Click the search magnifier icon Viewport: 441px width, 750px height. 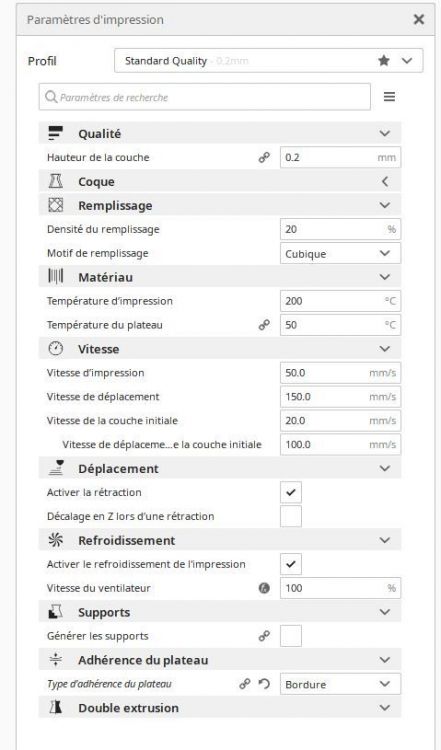tap(51, 97)
